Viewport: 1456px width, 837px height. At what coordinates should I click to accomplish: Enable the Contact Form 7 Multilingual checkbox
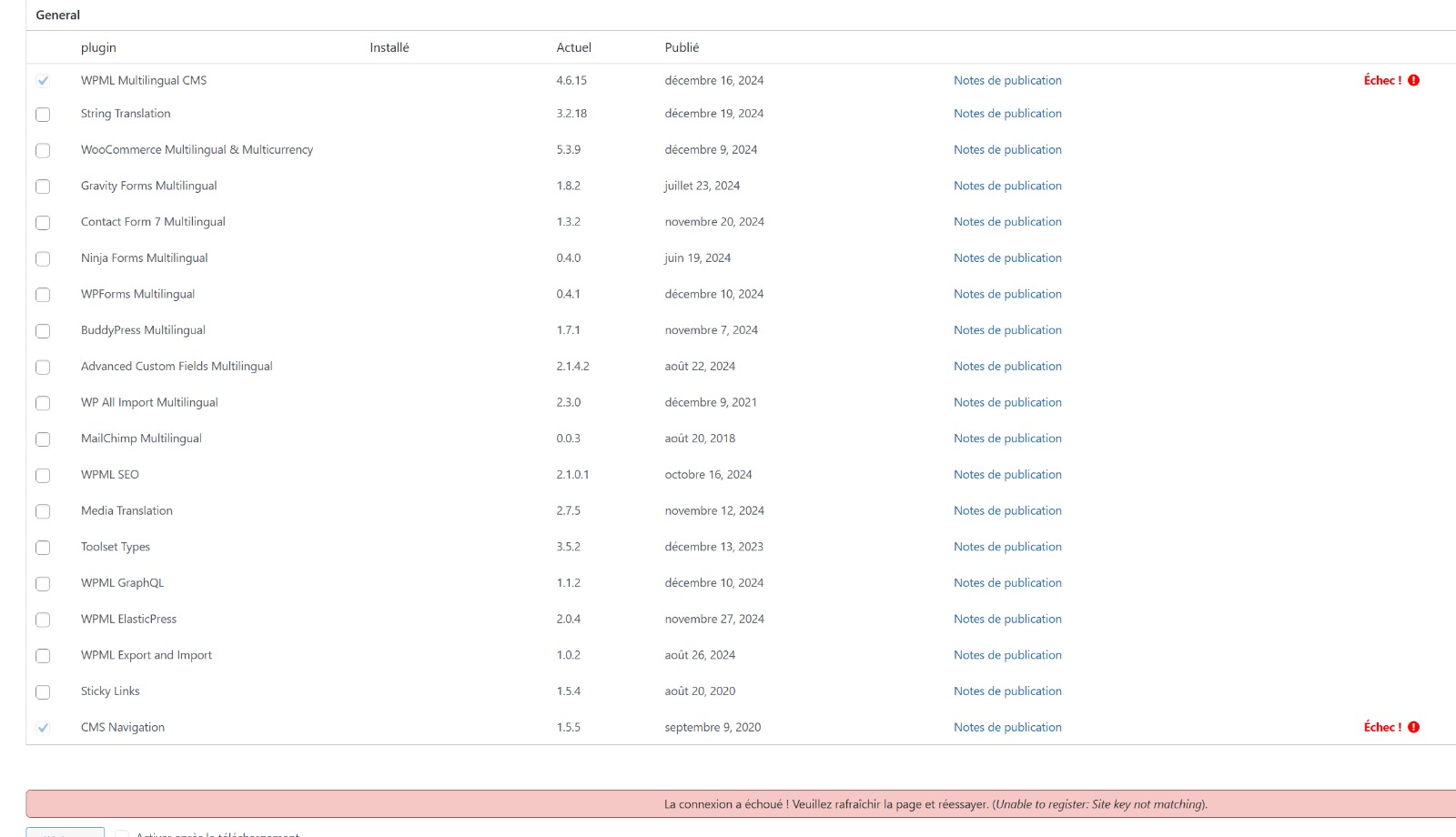click(43, 223)
